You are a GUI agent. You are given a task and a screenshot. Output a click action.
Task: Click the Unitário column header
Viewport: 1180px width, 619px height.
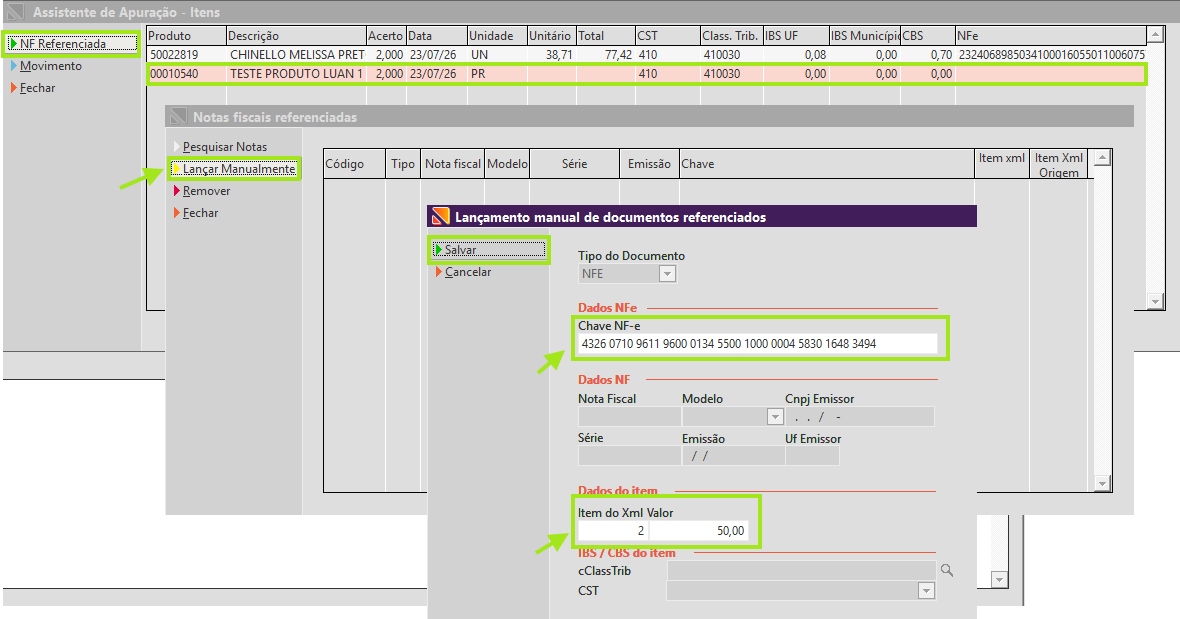tap(551, 35)
